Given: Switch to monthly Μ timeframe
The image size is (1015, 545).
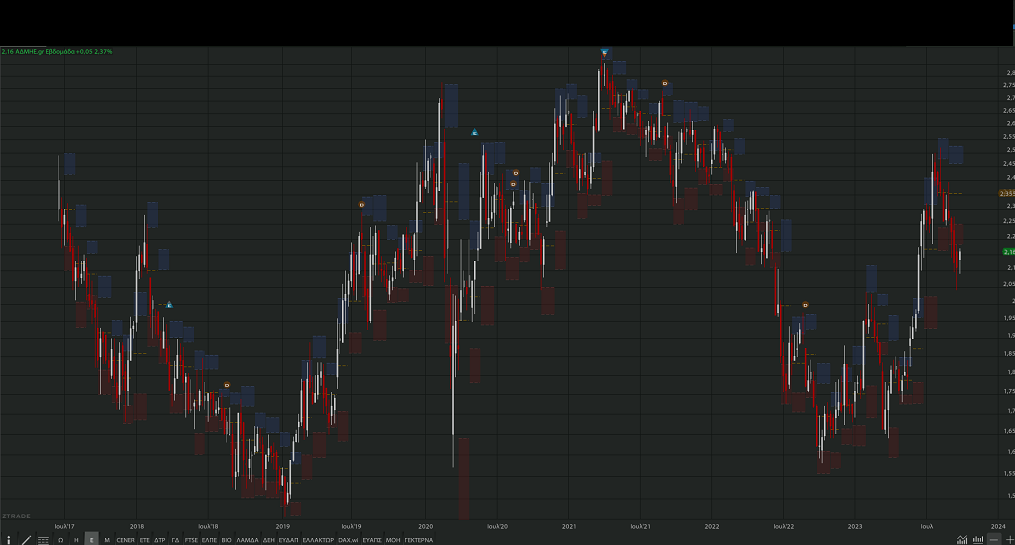Looking at the screenshot, I should 107,539.
